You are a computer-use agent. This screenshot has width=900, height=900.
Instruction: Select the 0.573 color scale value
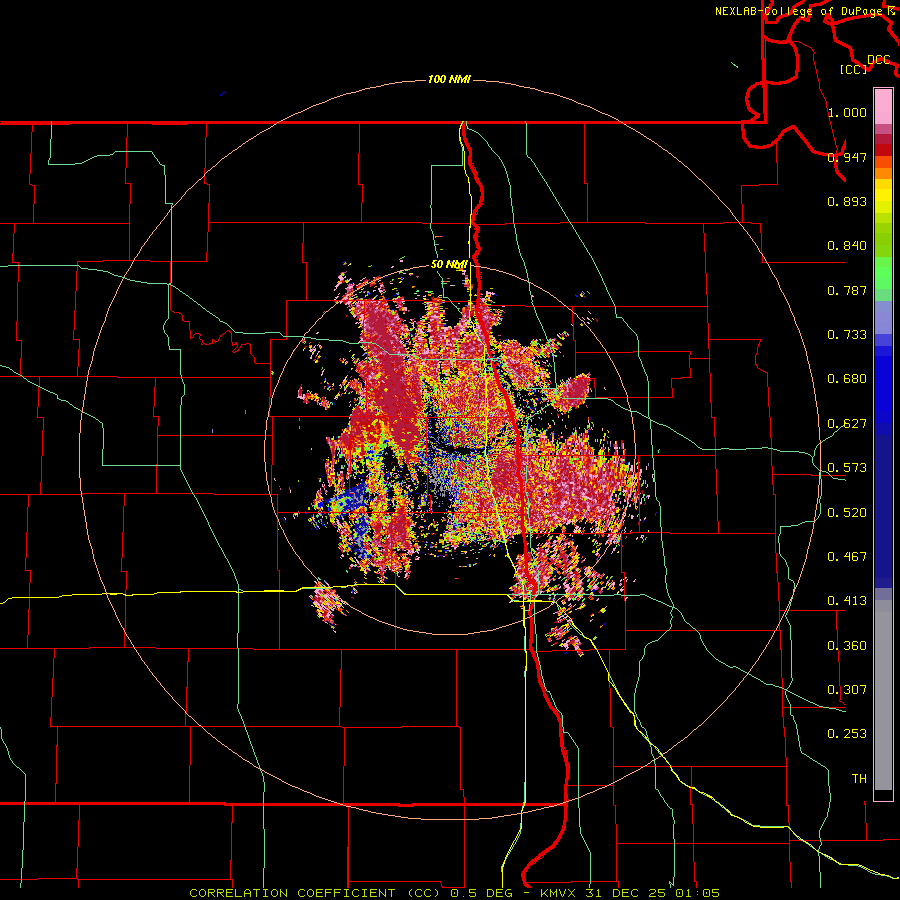847,468
